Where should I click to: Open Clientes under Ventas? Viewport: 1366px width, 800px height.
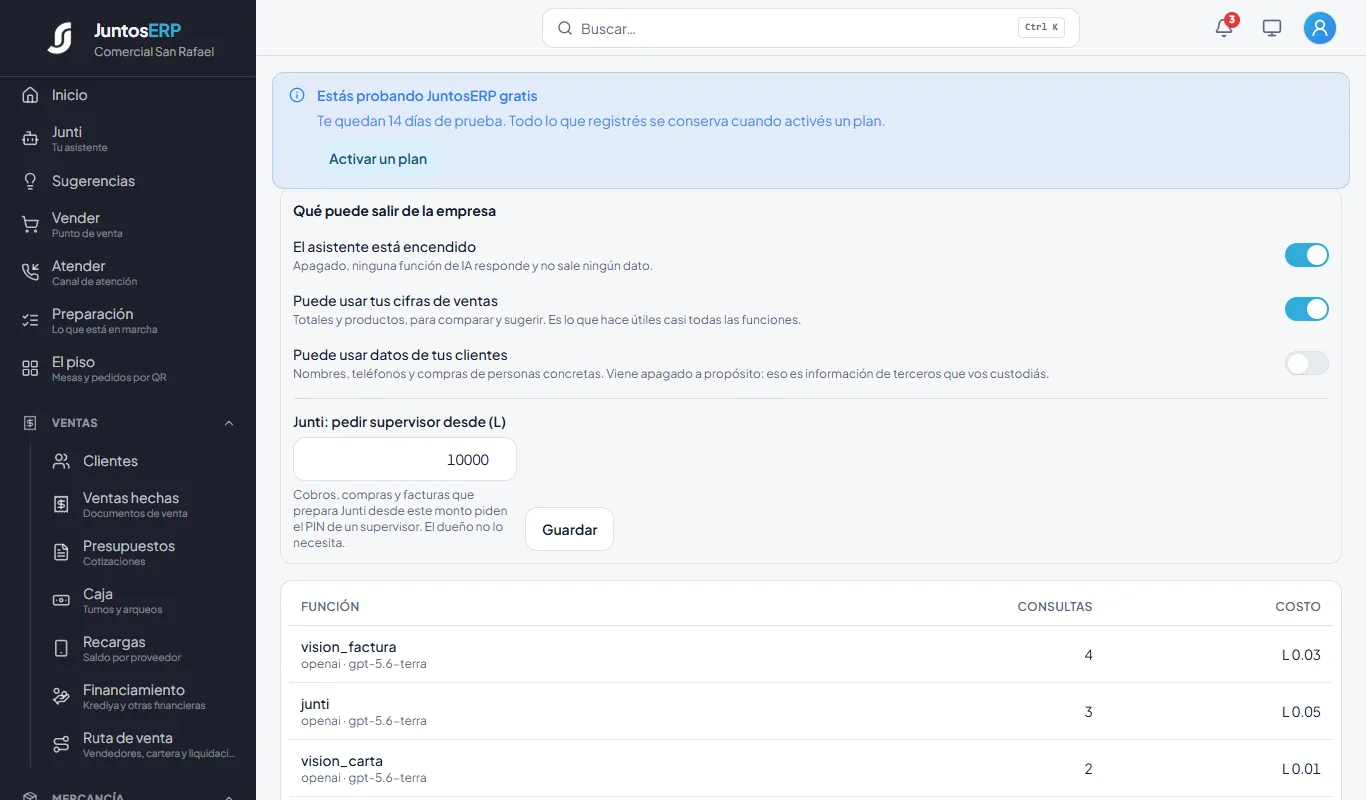(144, 461)
